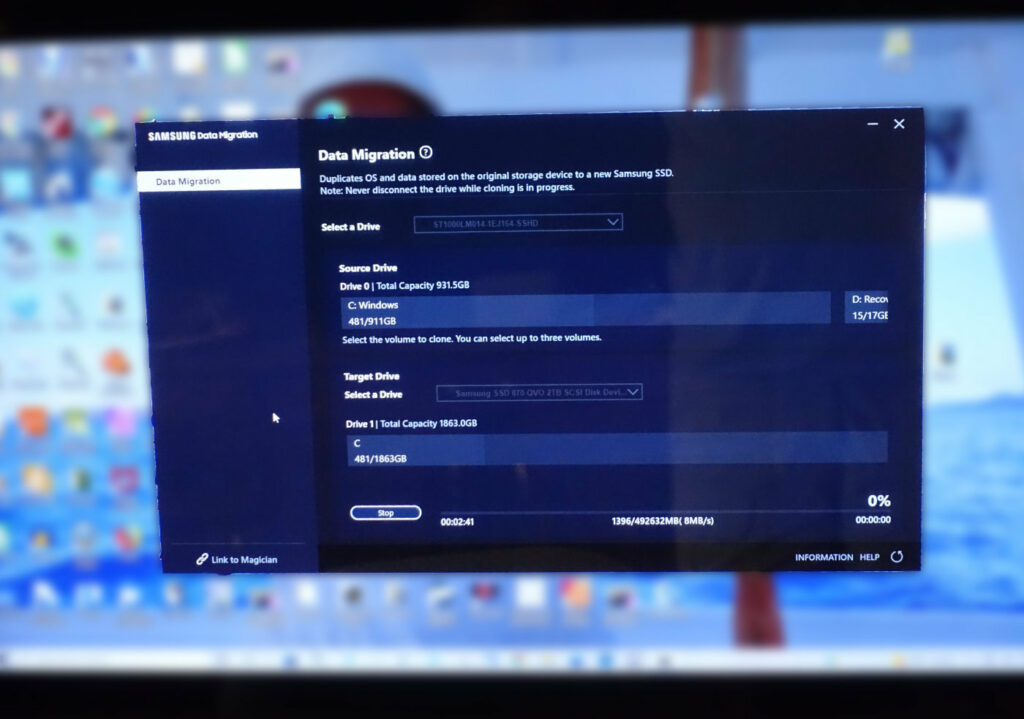This screenshot has width=1024, height=719.
Task: Open the source drive ST1000LM014 dropdown
Action: [x=518, y=223]
